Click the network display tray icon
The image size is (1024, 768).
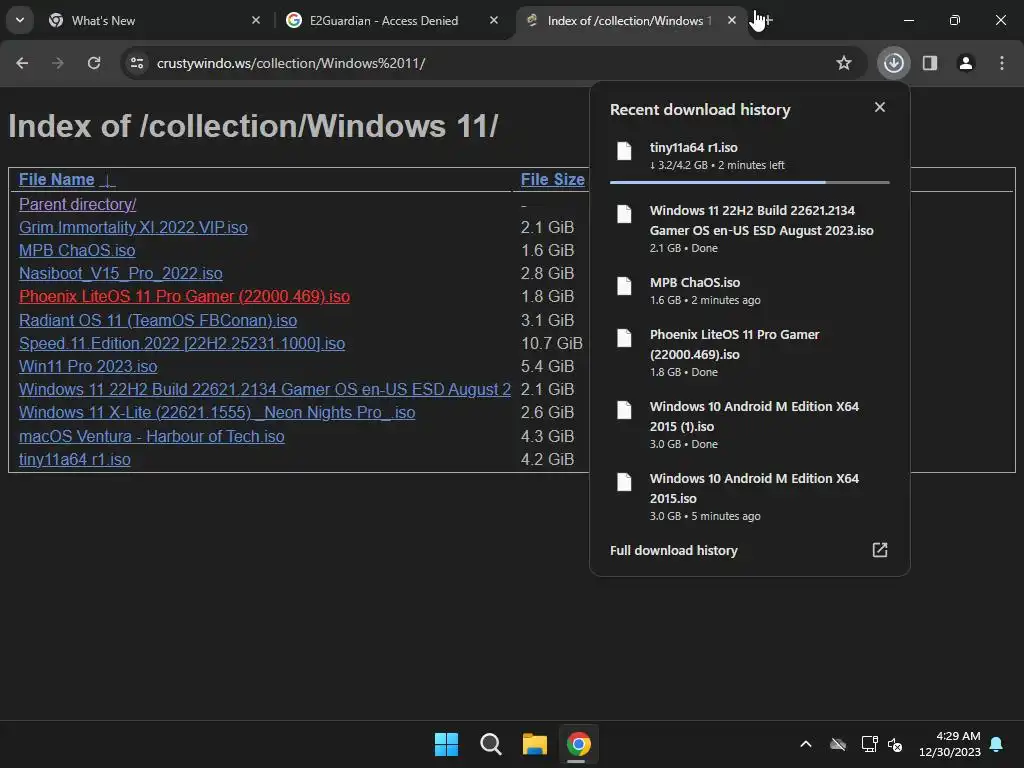pyautogui.click(x=869, y=744)
